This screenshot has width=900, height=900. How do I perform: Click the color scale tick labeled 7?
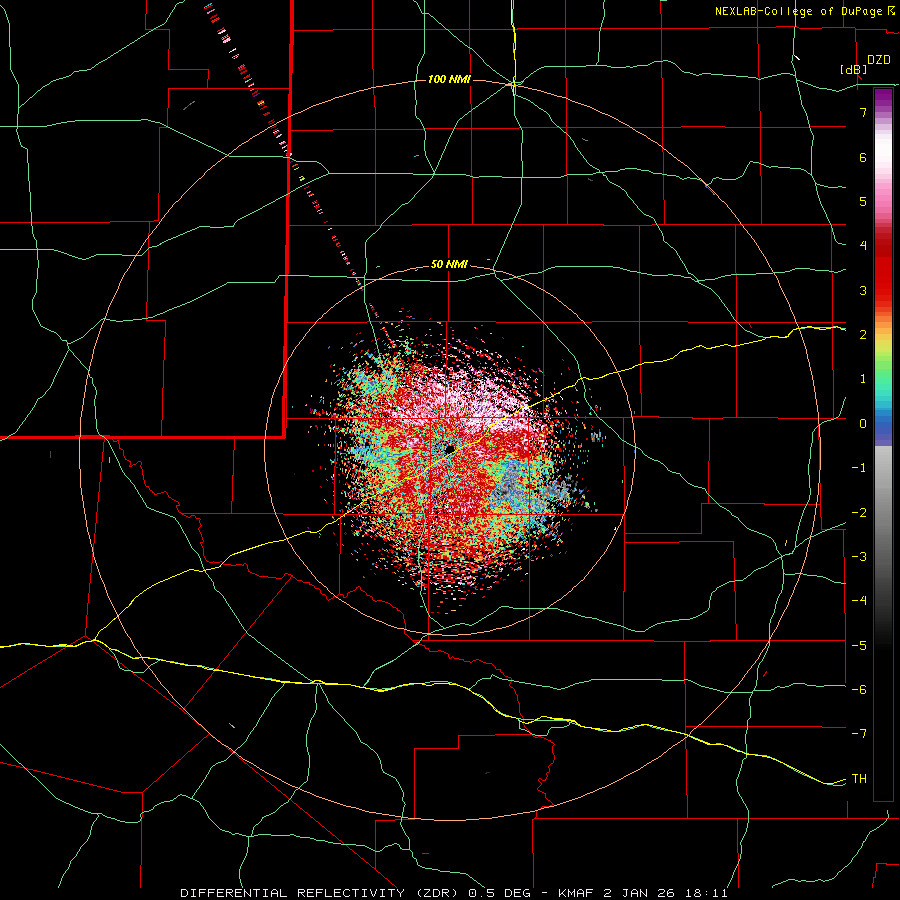pyautogui.click(x=863, y=112)
